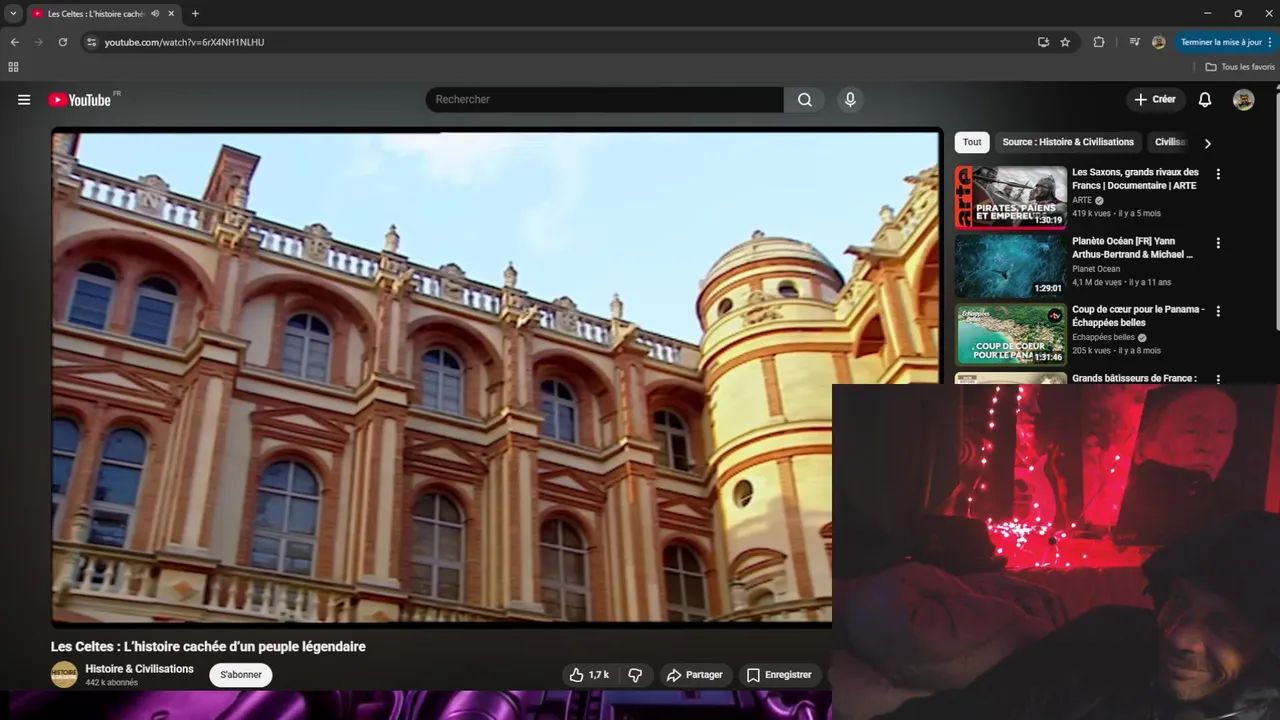The width and height of the screenshot is (1280, 720).
Task: Click the Partager button
Action: pos(694,675)
